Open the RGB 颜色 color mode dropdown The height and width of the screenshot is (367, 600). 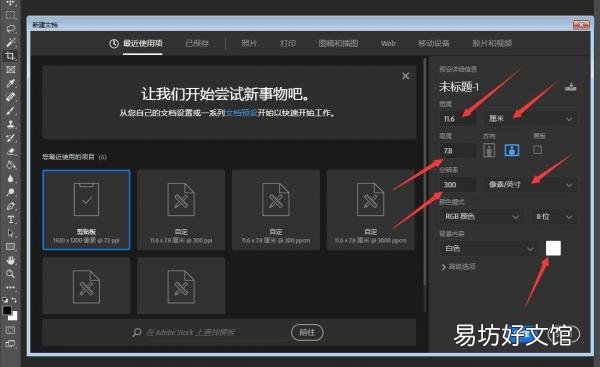click(481, 217)
